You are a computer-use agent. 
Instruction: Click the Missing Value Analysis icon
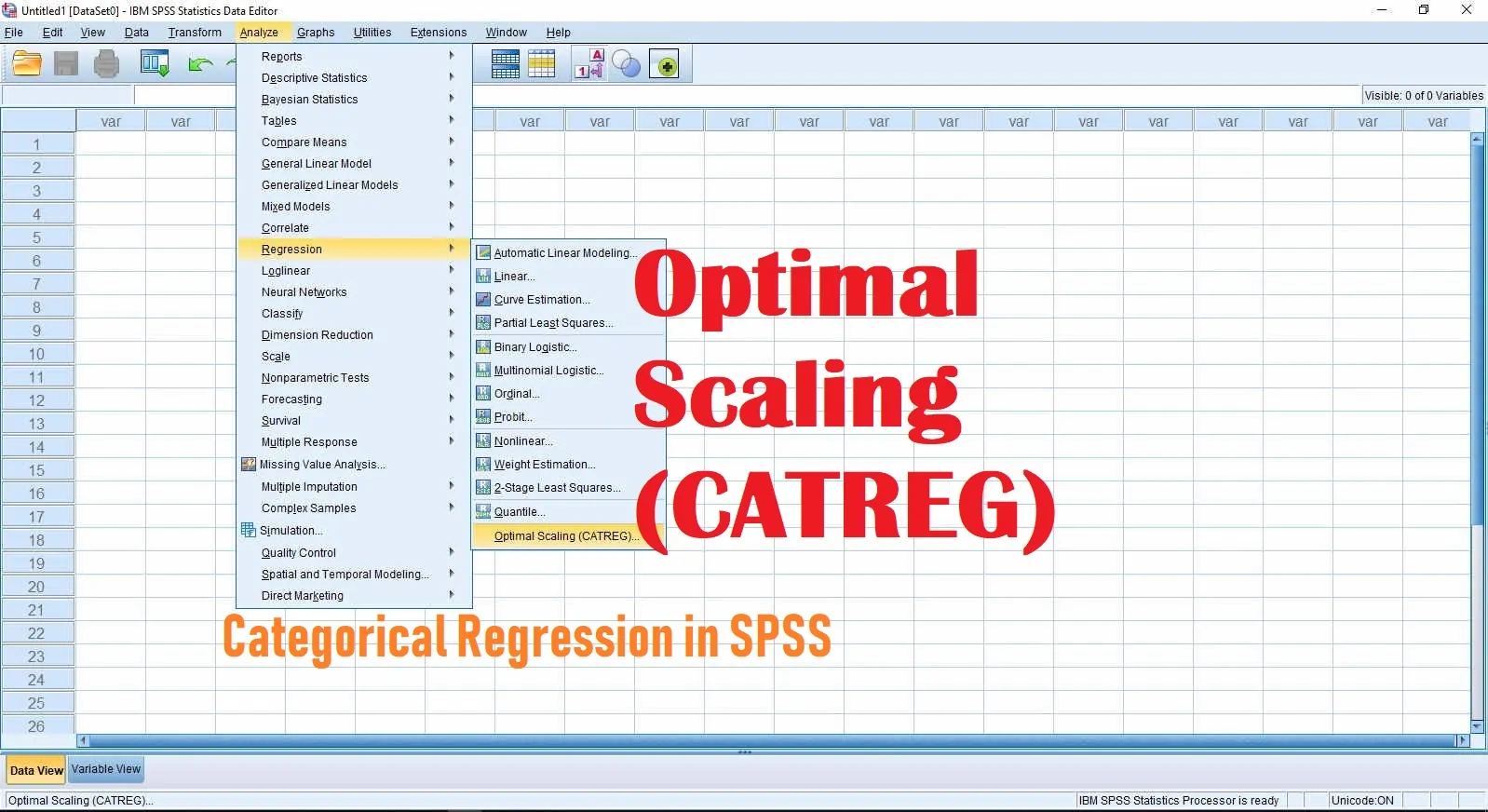point(249,464)
